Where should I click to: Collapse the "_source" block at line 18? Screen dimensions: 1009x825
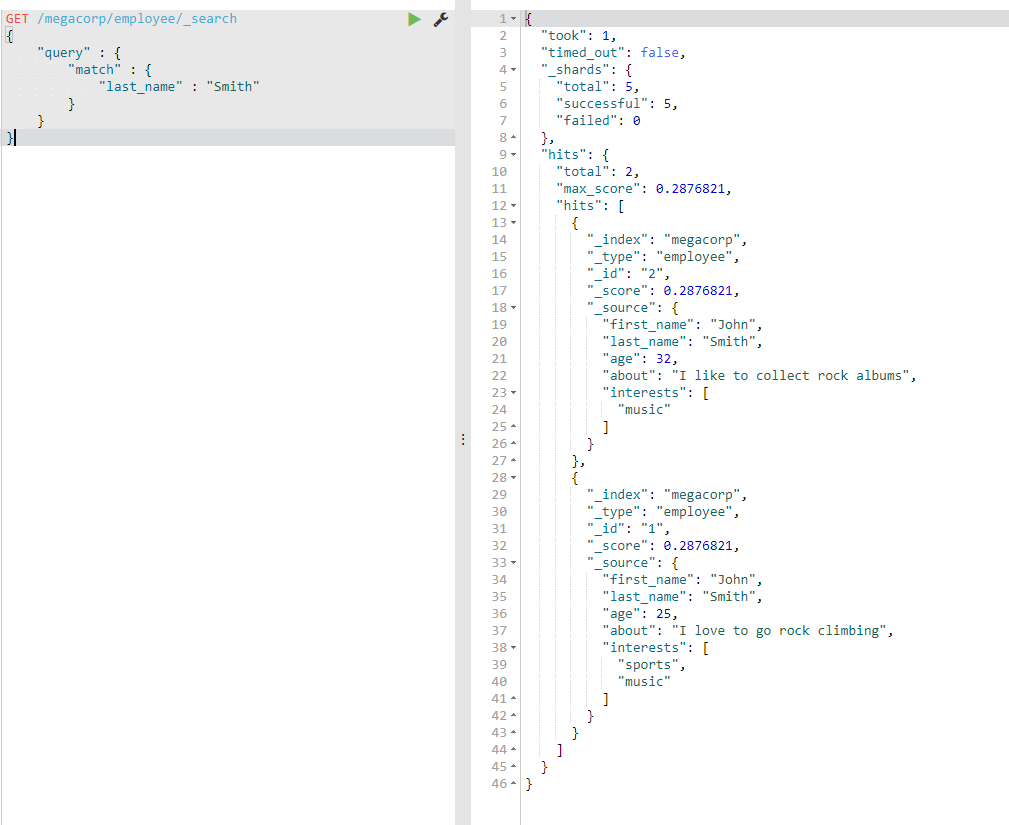click(514, 308)
